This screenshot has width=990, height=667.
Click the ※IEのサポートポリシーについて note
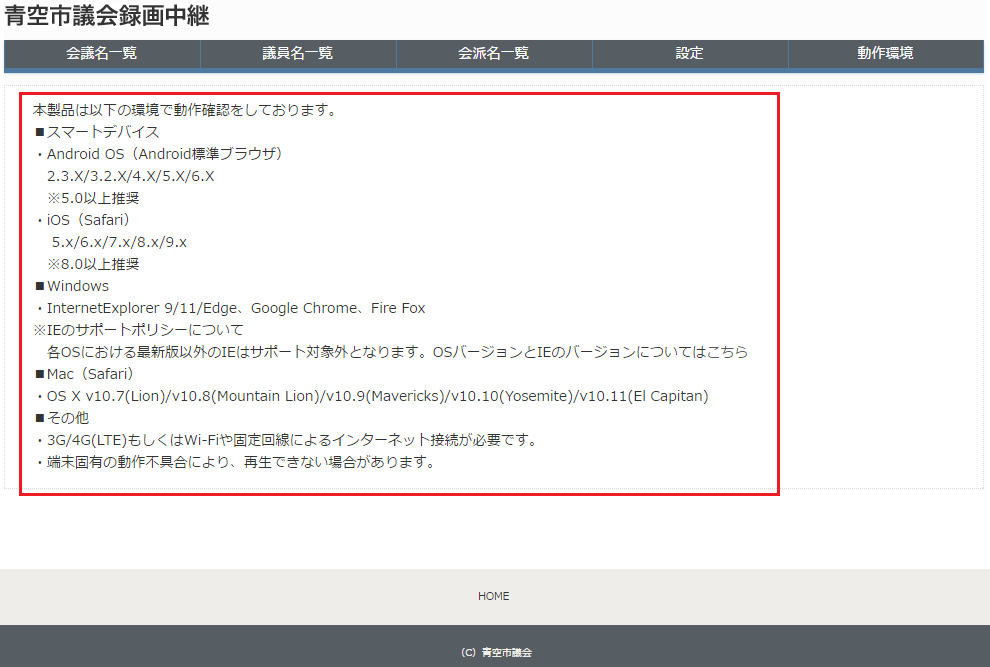pos(139,330)
